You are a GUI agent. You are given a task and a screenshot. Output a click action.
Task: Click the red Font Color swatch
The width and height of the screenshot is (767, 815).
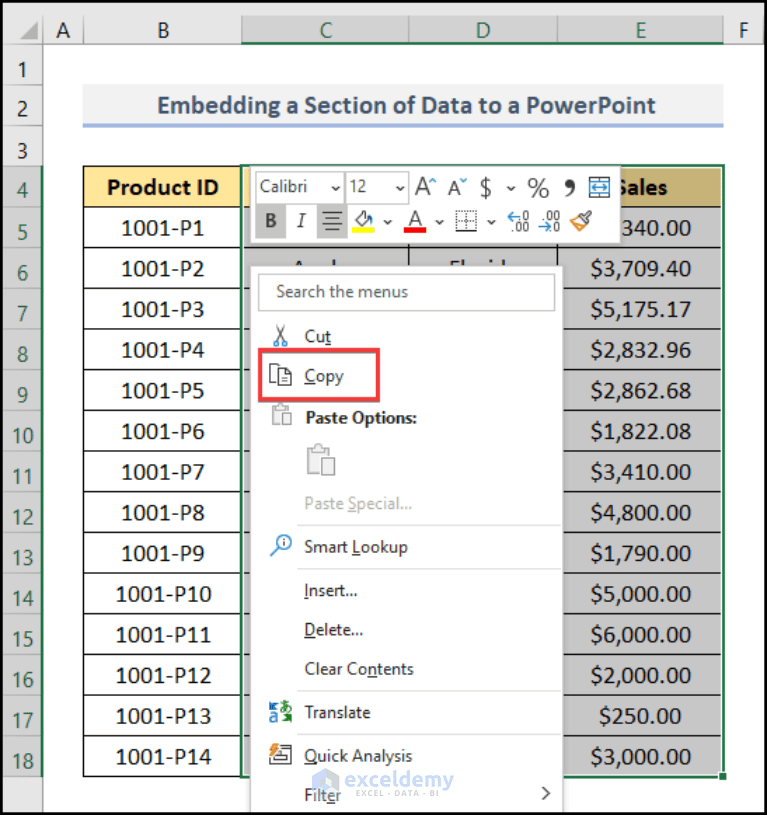pos(416,220)
